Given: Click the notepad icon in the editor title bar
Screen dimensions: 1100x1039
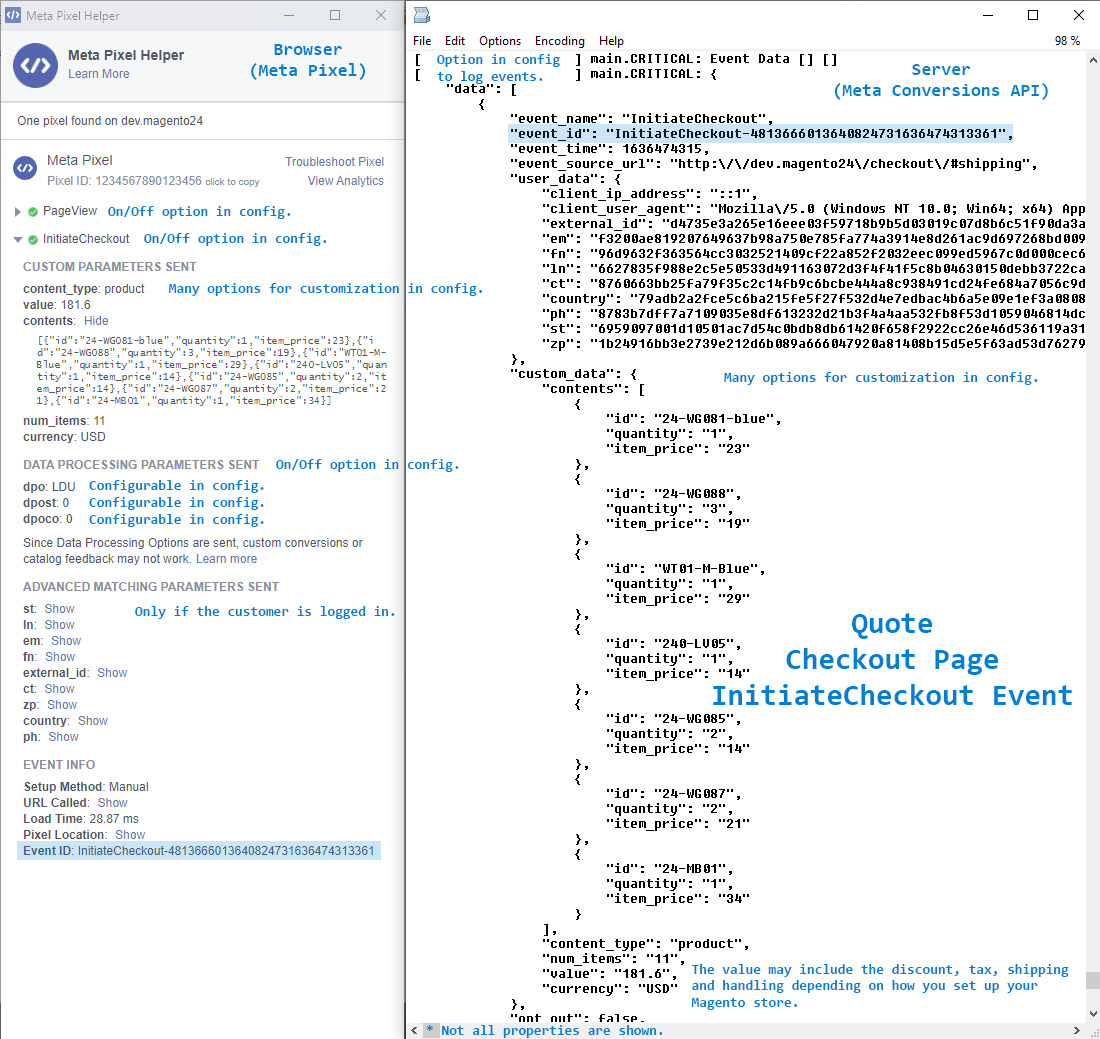Looking at the screenshot, I should coord(421,16).
